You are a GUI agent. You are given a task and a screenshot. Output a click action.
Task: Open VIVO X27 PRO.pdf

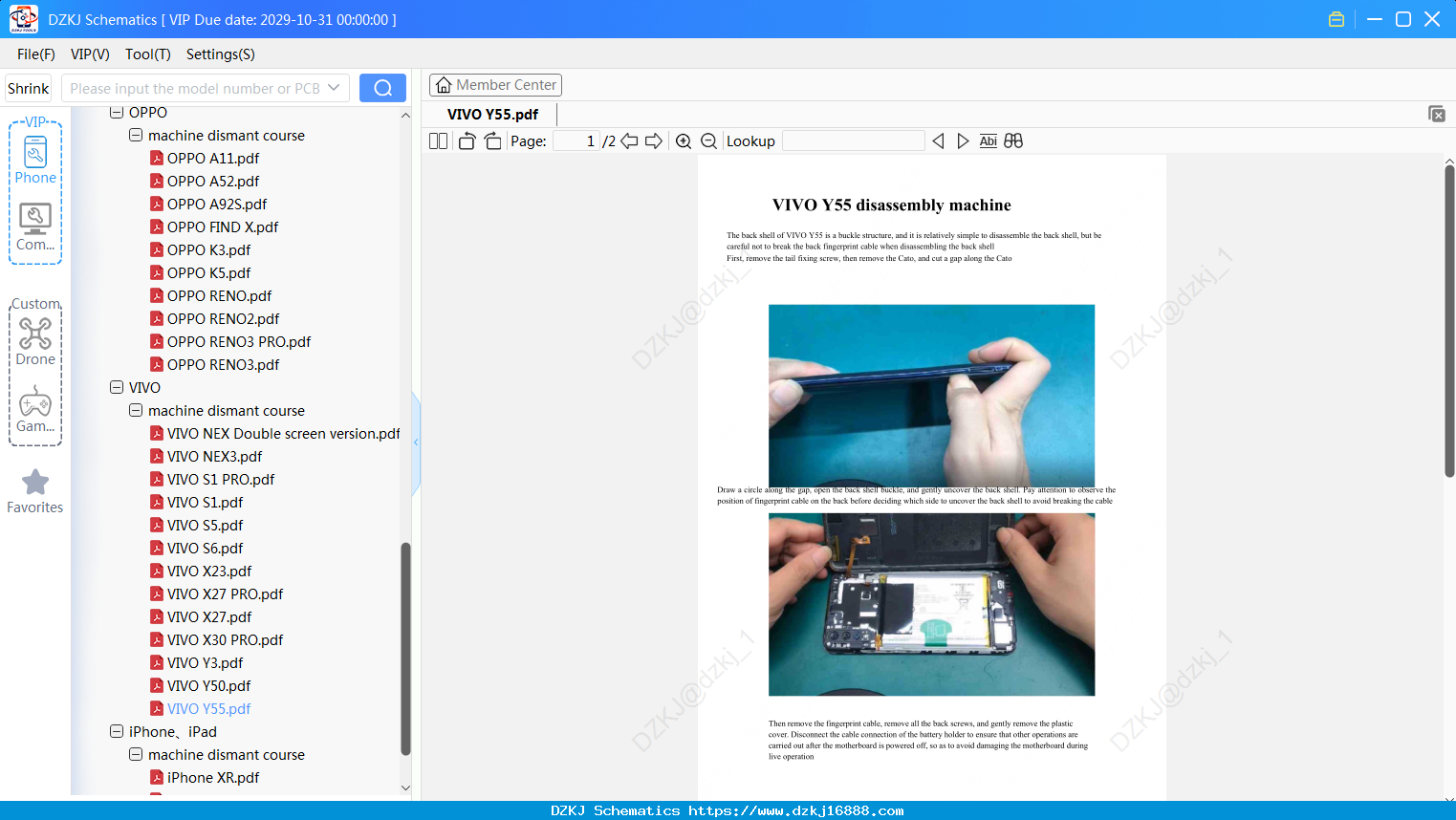coord(226,593)
